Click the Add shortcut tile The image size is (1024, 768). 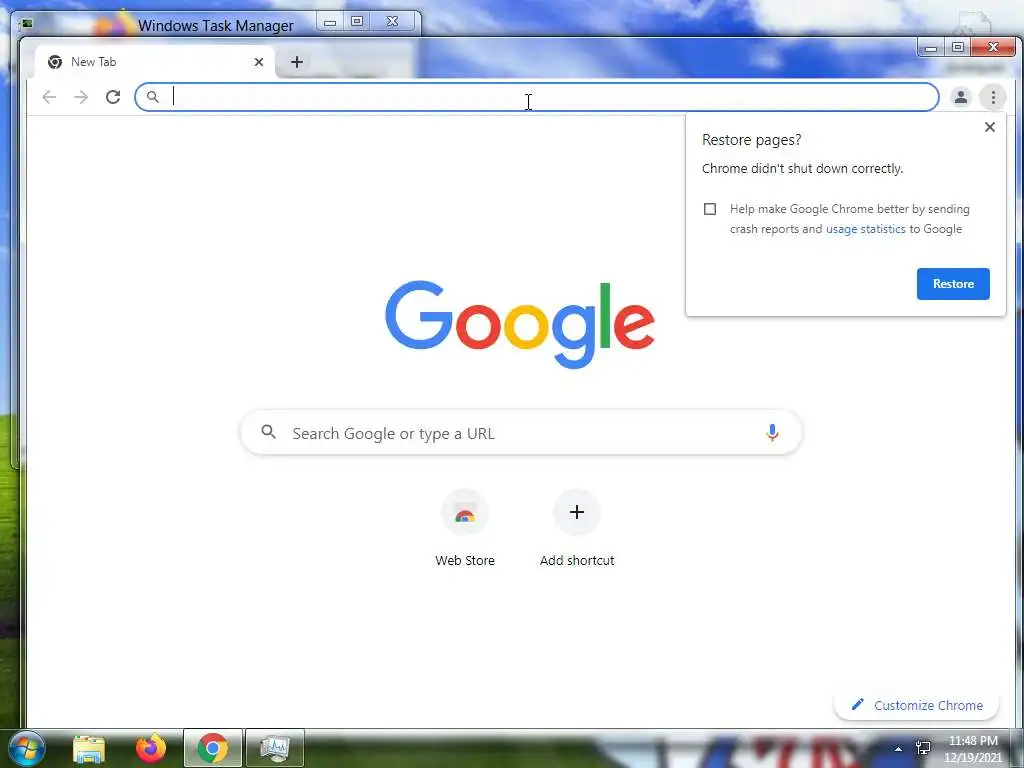(577, 528)
